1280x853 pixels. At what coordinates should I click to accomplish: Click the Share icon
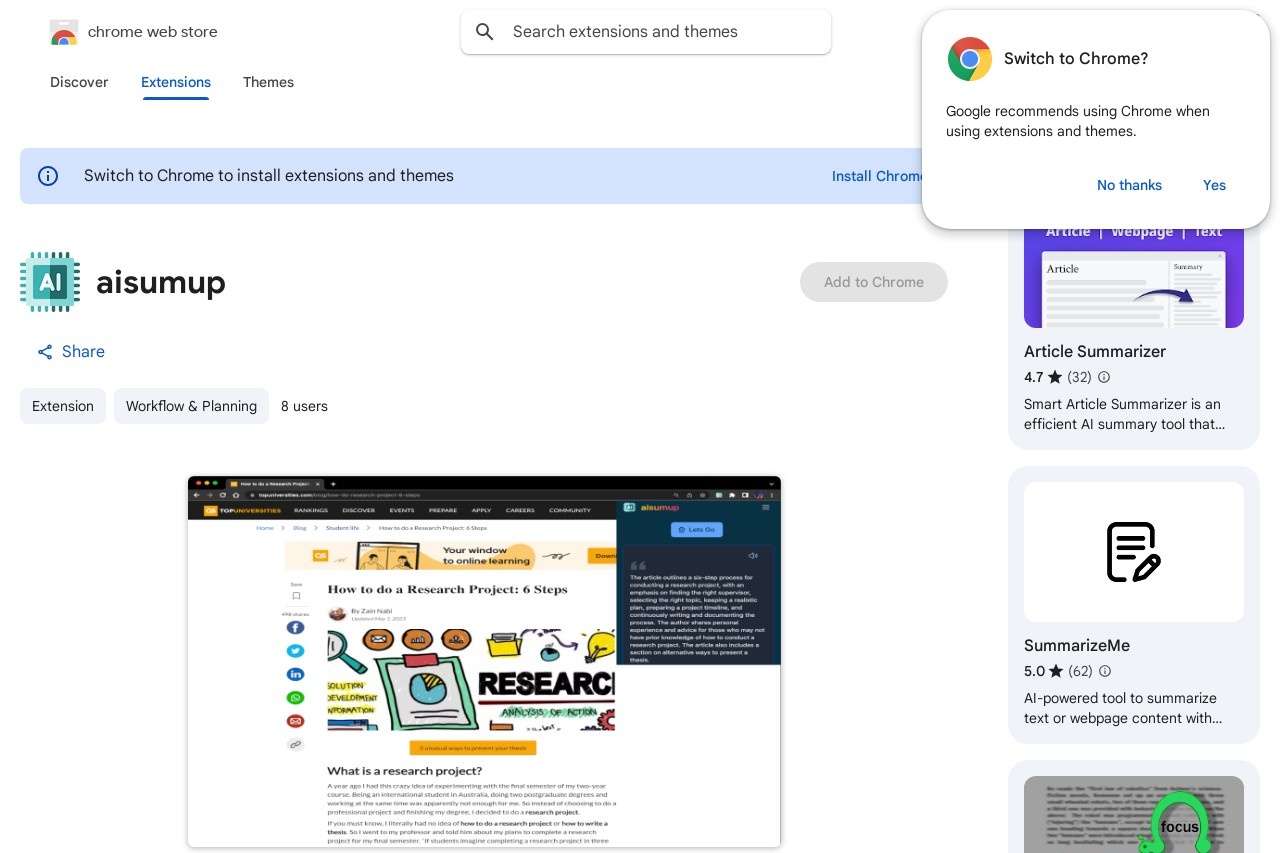pos(45,352)
